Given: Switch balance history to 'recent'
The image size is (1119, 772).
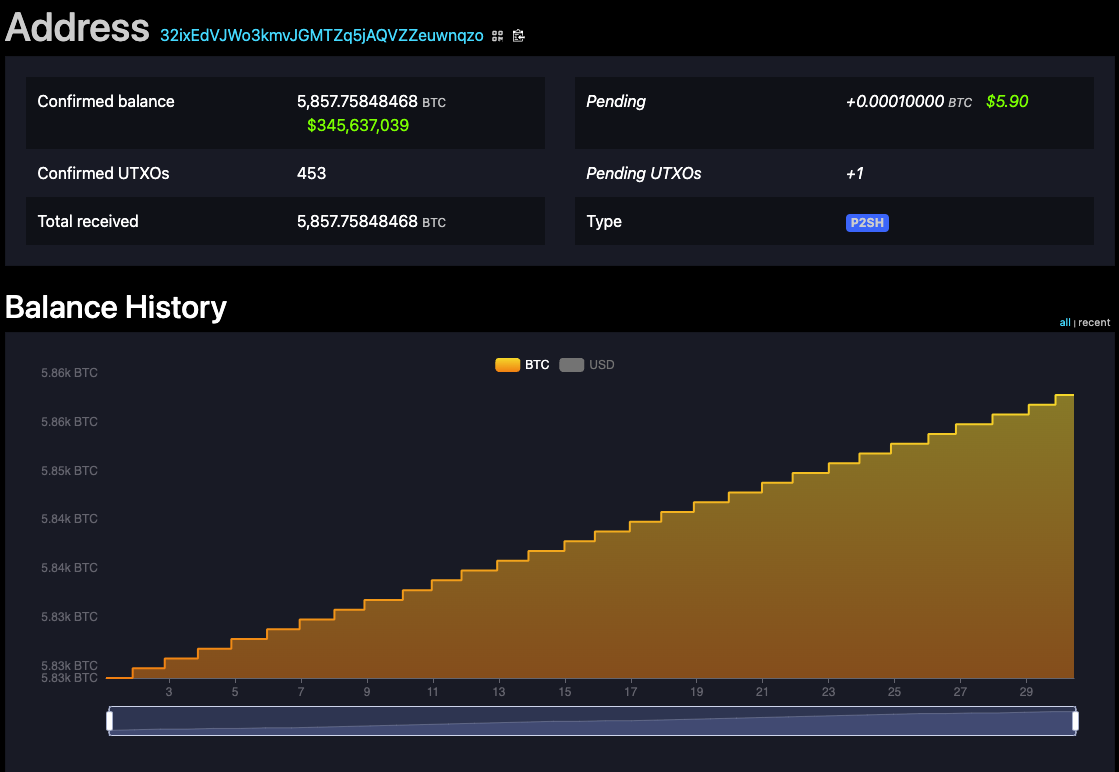Looking at the screenshot, I should 1094,322.
